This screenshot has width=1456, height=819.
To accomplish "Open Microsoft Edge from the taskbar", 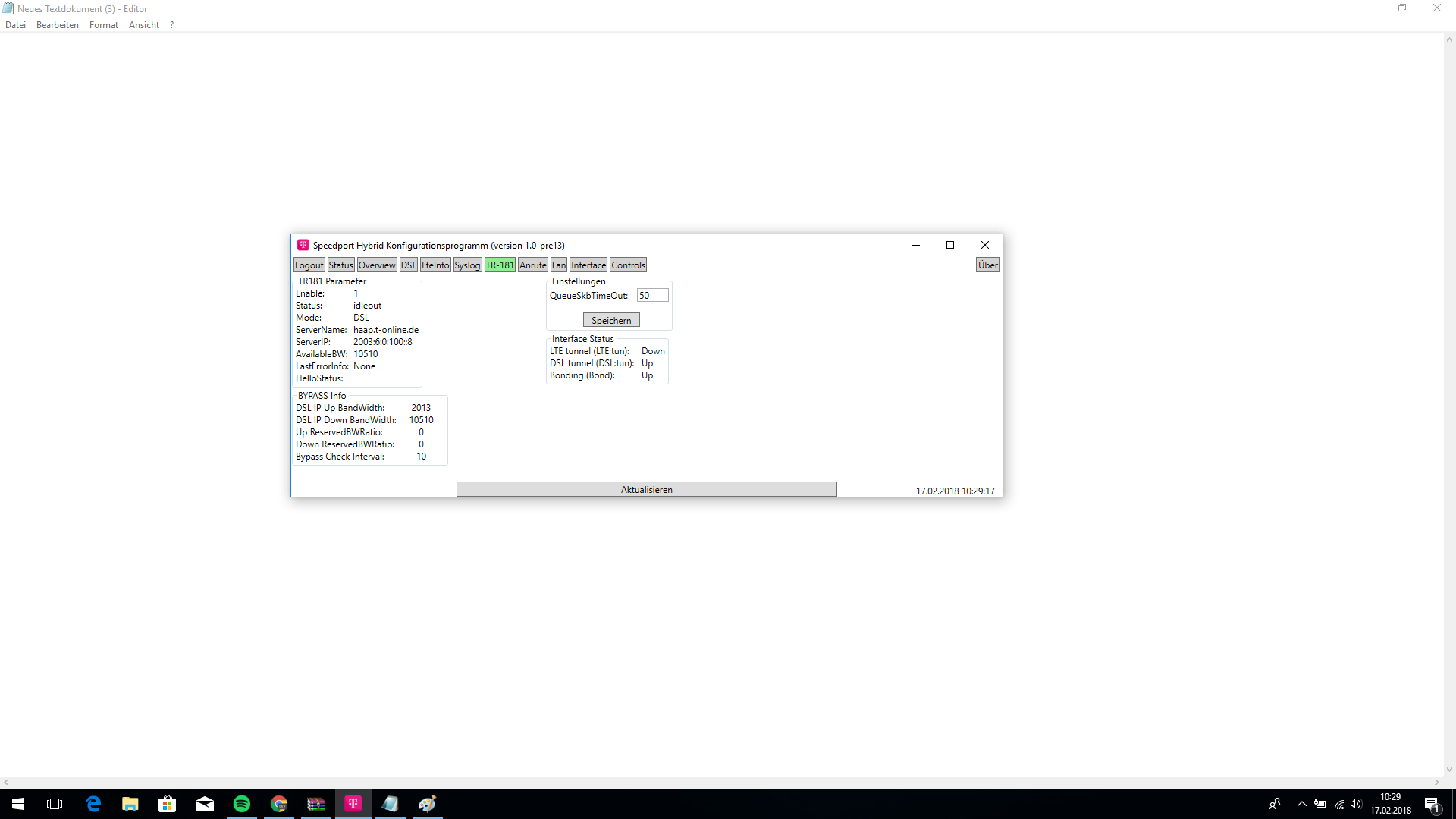I will point(93,804).
